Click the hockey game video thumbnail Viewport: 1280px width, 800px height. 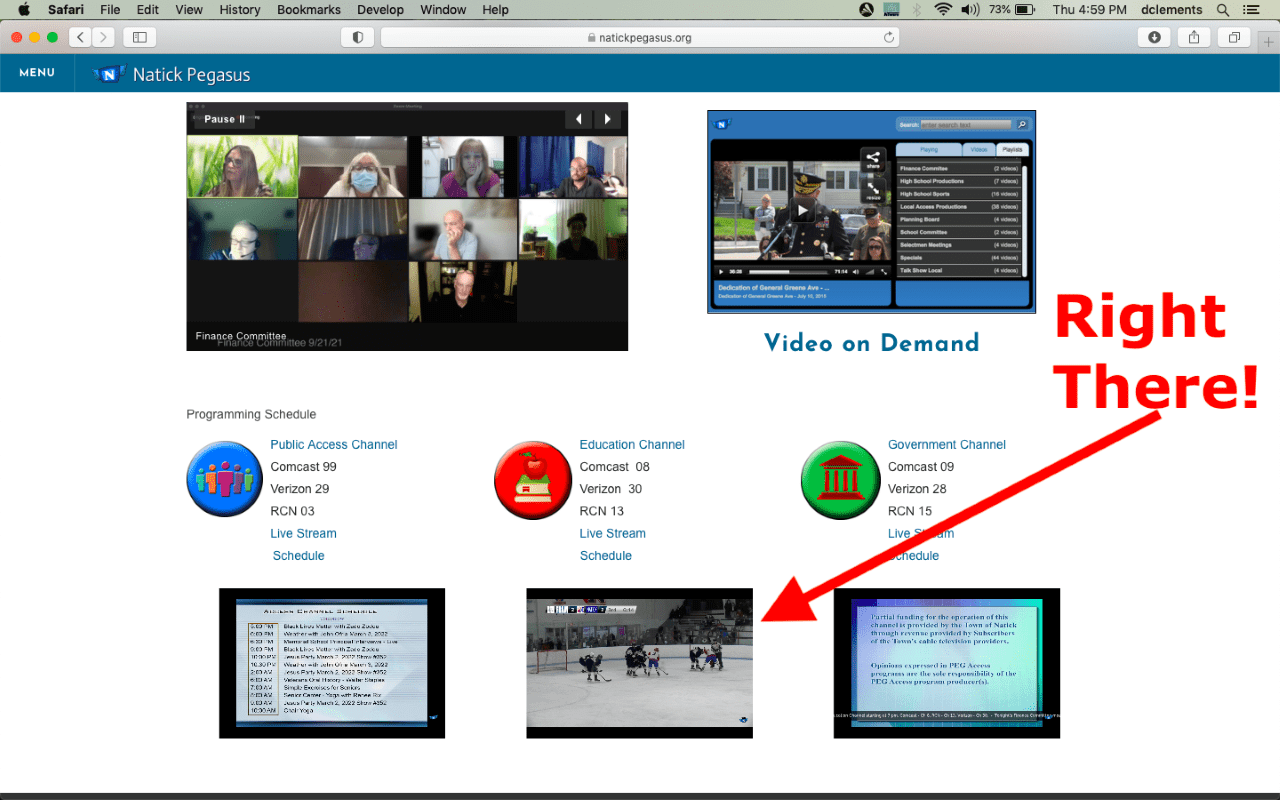640,663
